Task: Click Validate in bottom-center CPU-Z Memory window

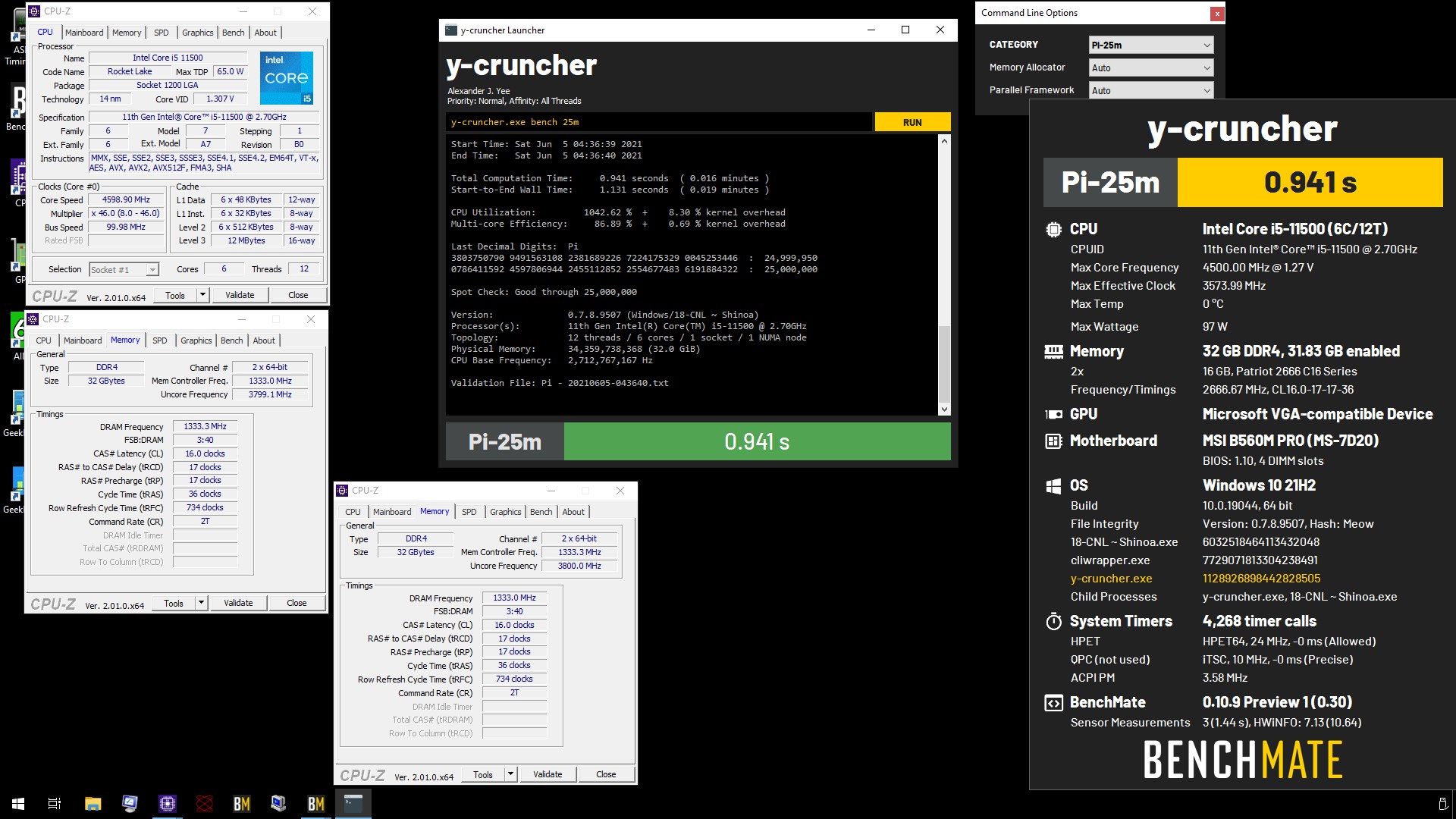Action: [548, 774]
